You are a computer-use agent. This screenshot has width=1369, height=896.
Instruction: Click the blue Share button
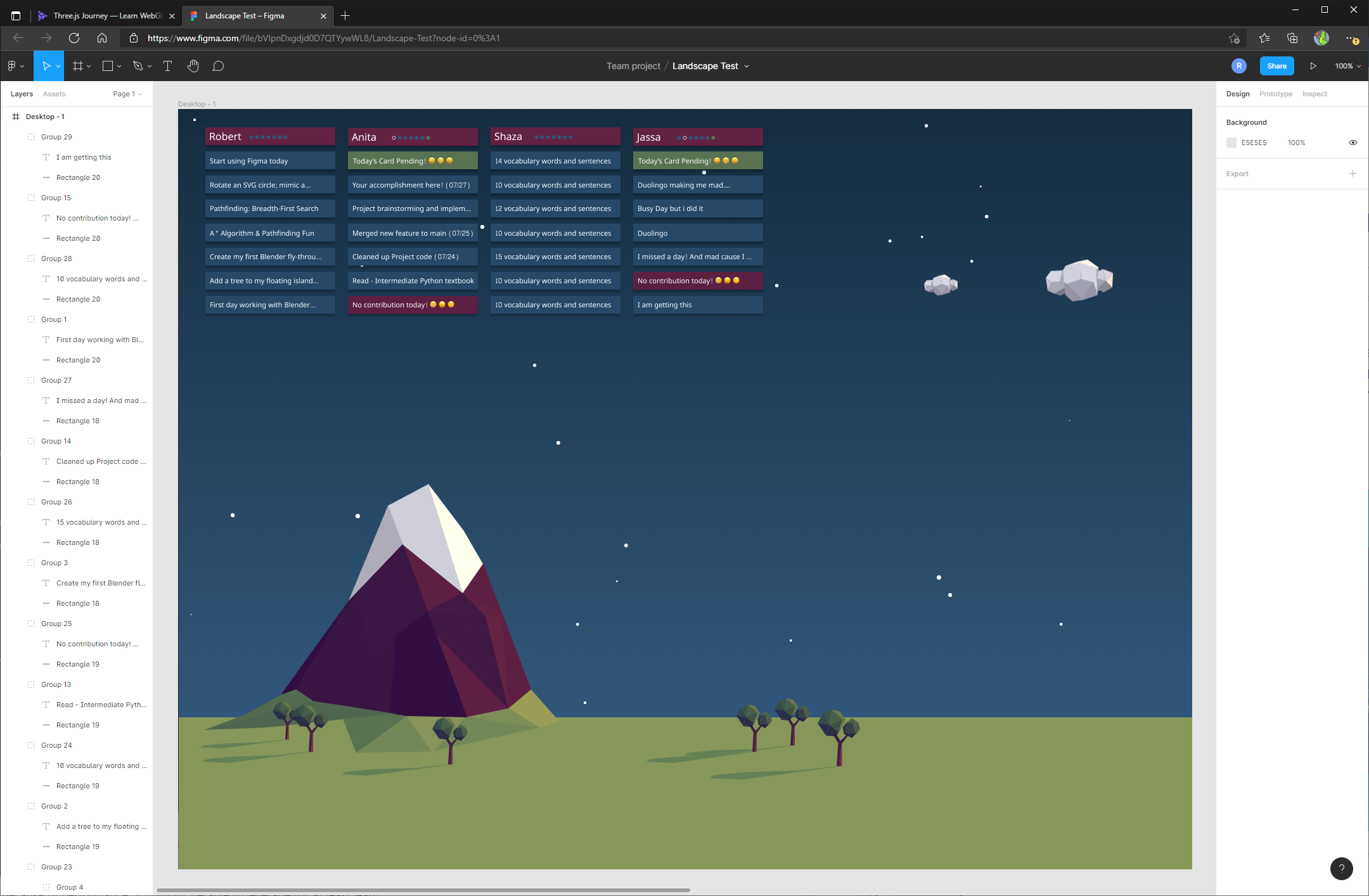tap(1276, 66)
